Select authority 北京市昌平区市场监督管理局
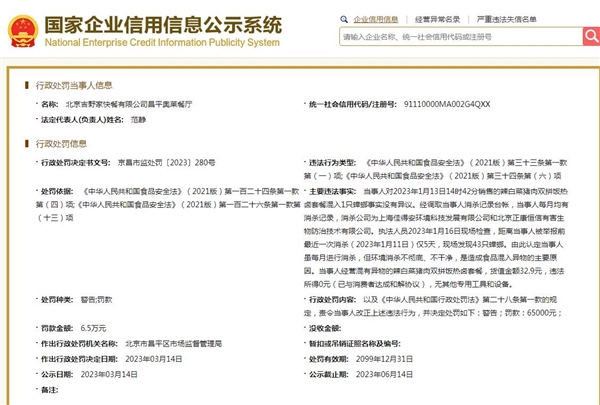Viewport: 600px width, 405px height. pos(174,344)
